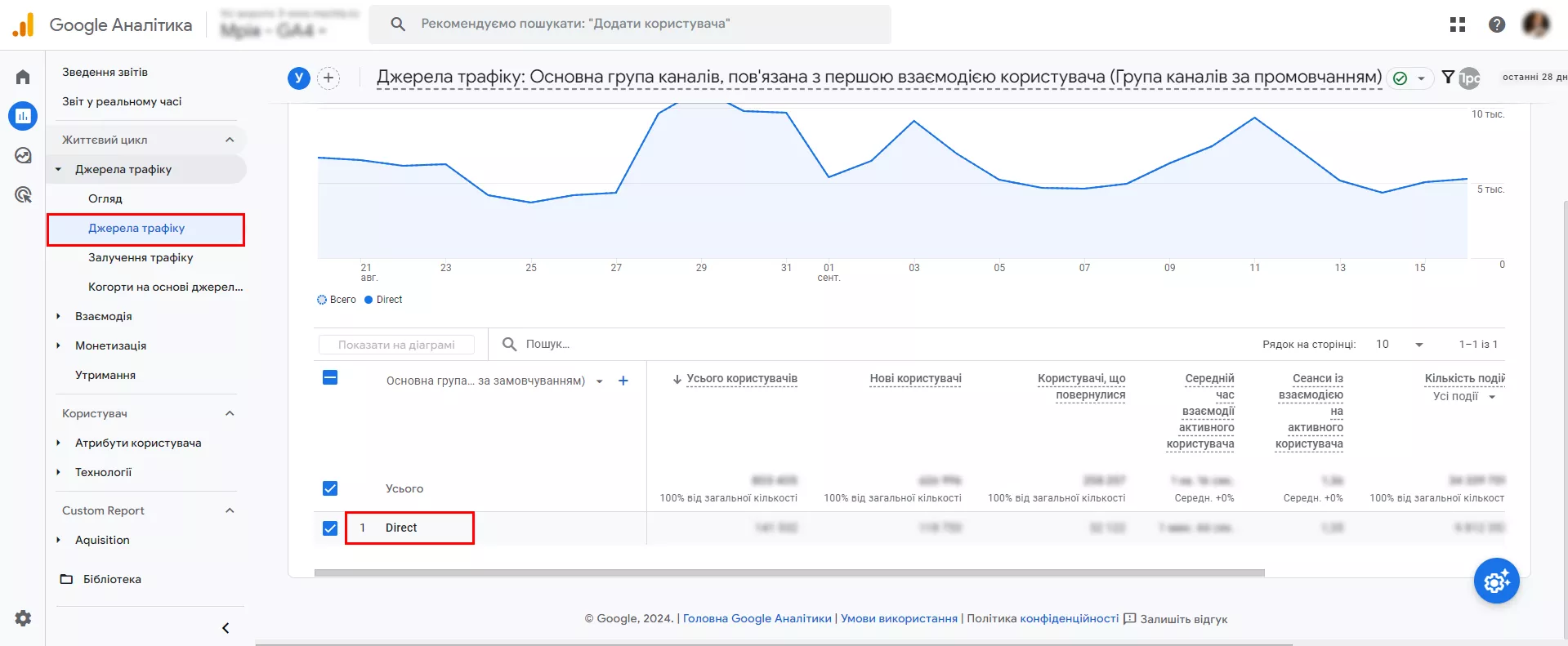This screenshot has width=1568, height=646.
Task: Open the filter funnel icon
Action: pos(1448,77)
